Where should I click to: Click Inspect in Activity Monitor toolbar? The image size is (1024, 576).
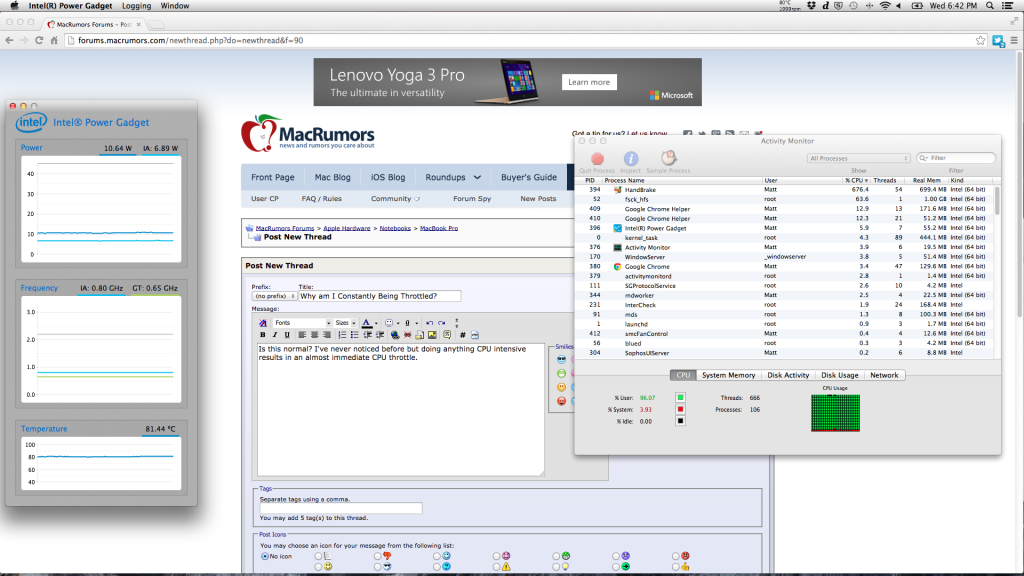630,162
